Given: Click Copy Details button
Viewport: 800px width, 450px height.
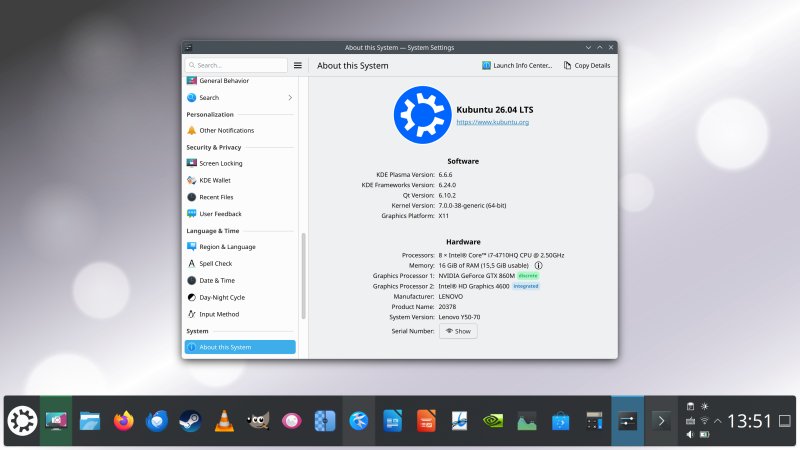Looking at the screenshot, I should click(587, 65).
